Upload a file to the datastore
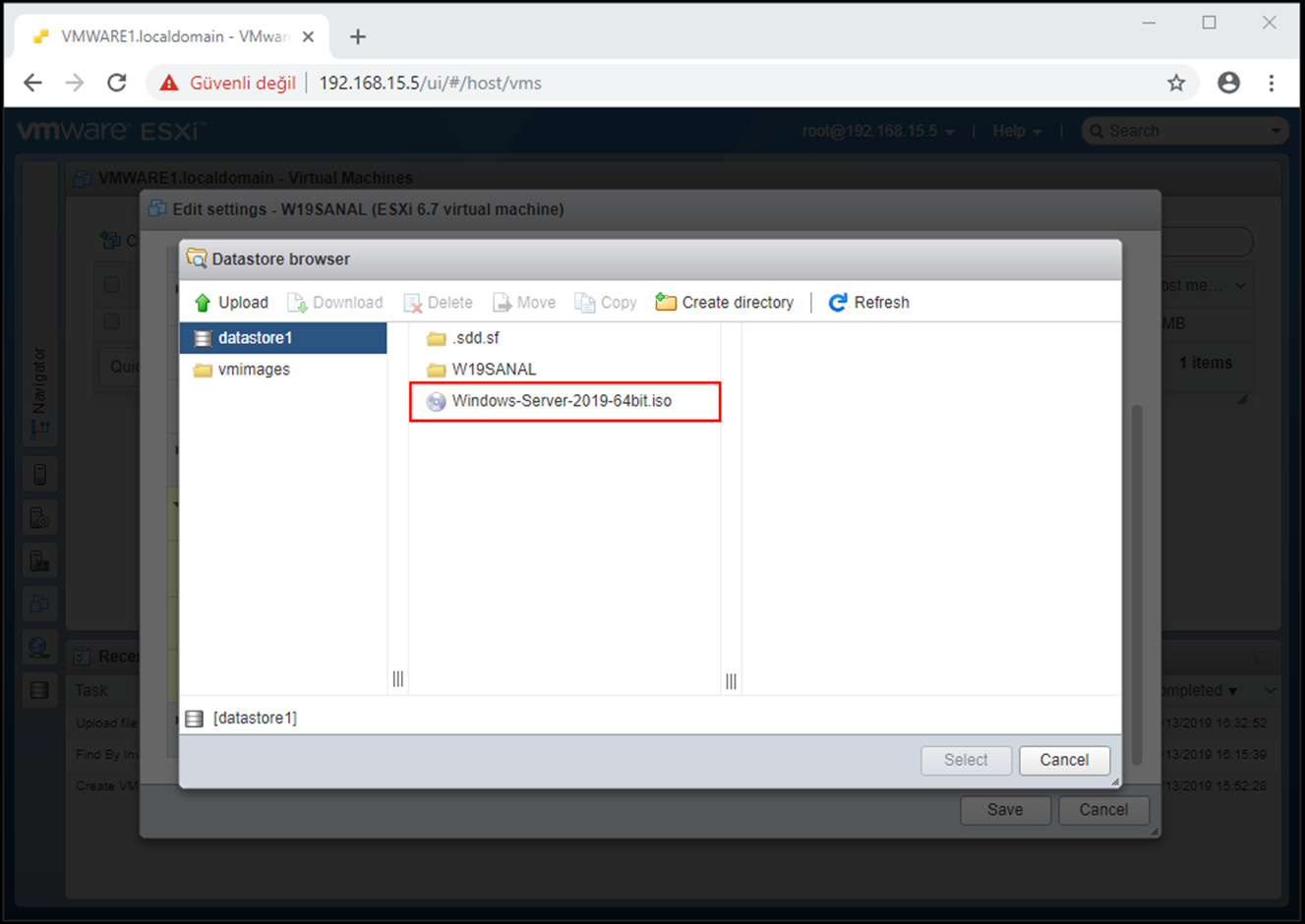The image size is (1305, 924). [x=231, y=303]
